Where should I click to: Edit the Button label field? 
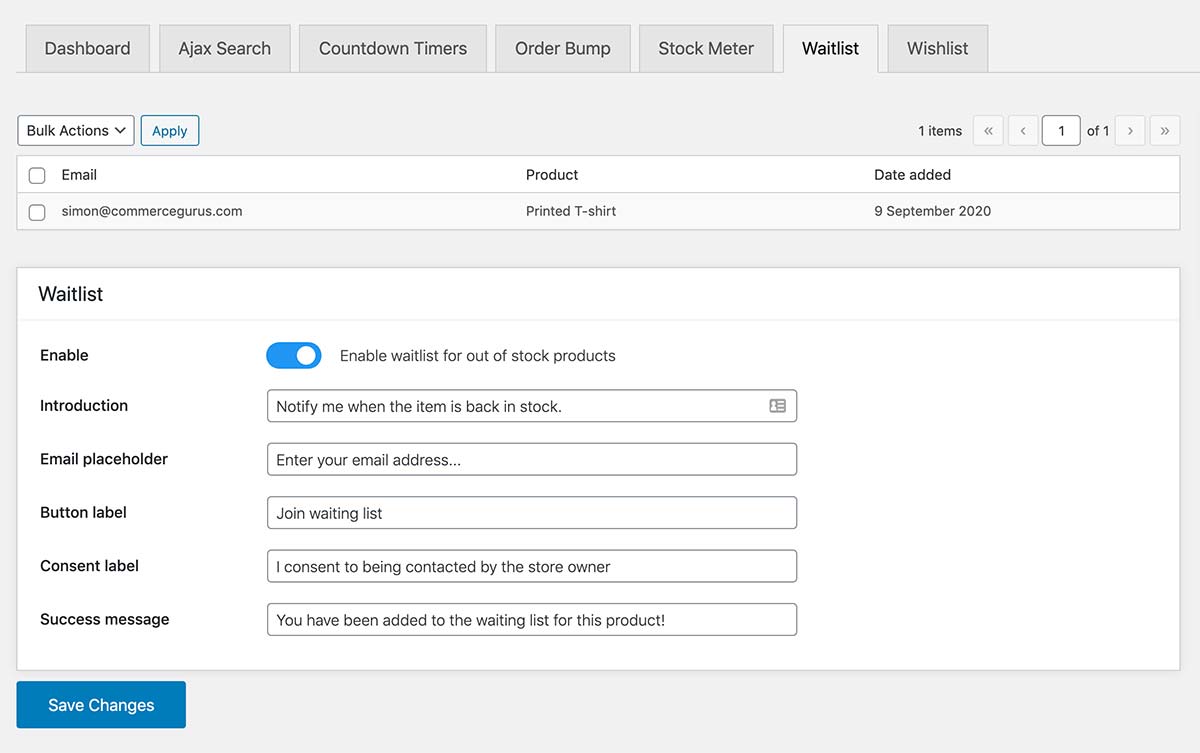(532, 513)
